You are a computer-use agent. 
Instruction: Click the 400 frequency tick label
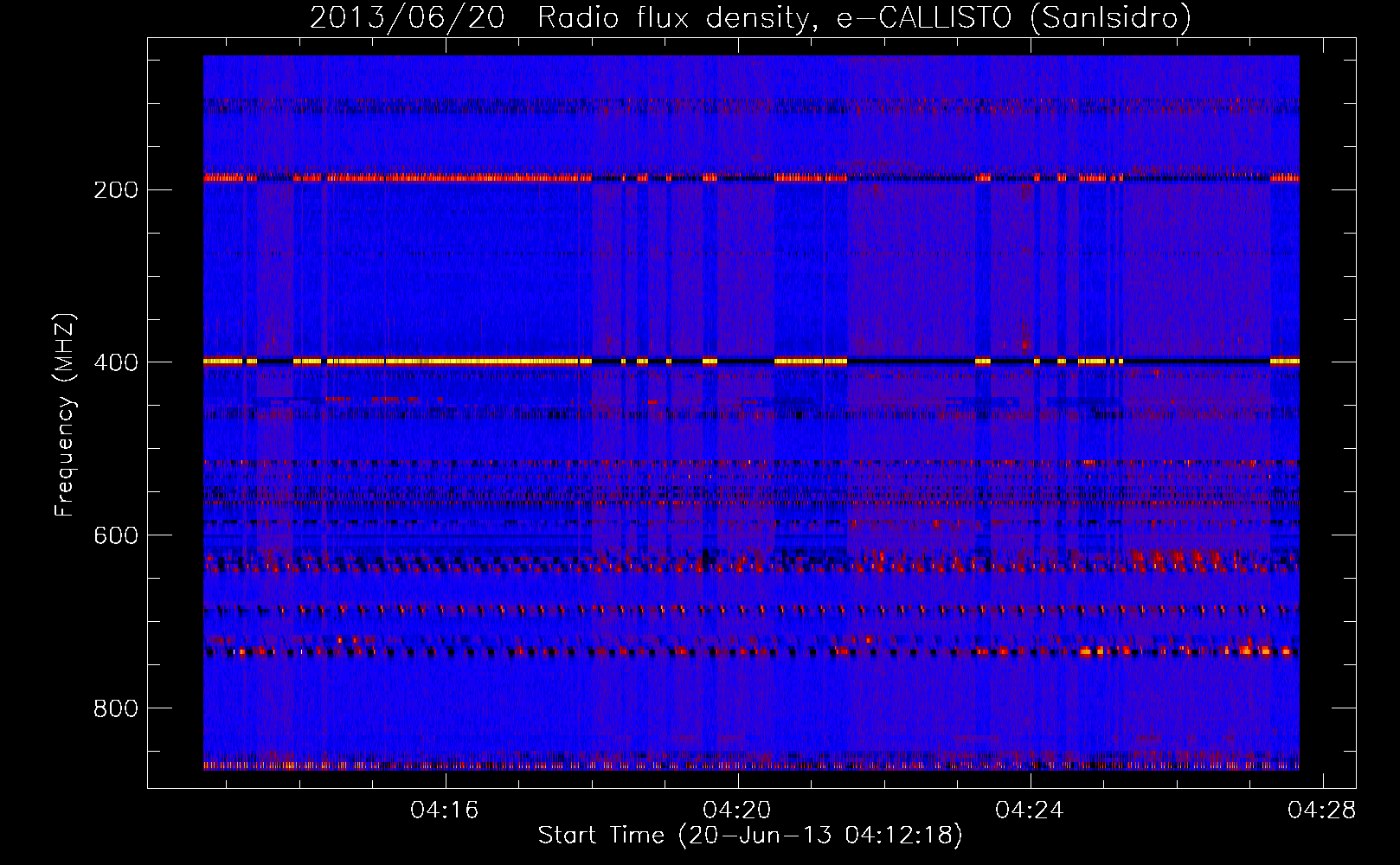[115, 362]
